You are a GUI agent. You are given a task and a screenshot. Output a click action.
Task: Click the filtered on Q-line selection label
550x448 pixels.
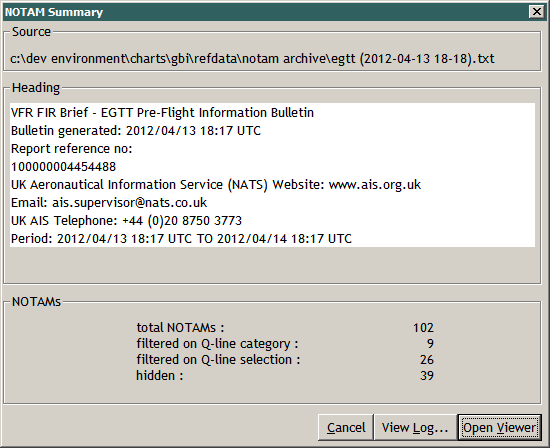pos(218,360)
